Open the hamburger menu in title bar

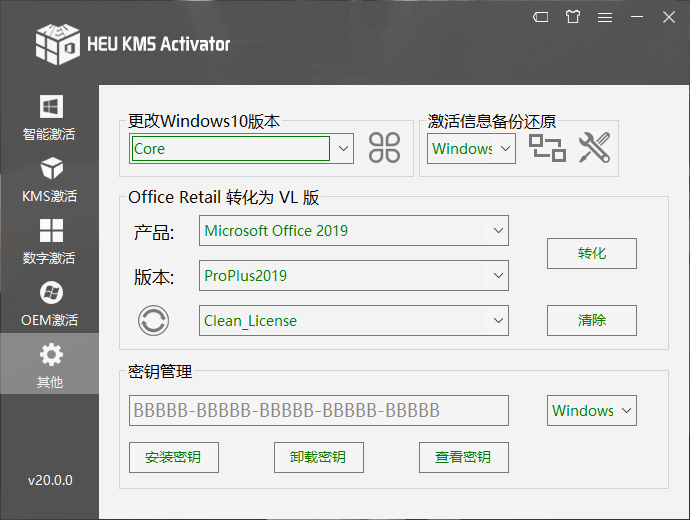[x=604, y=17]
